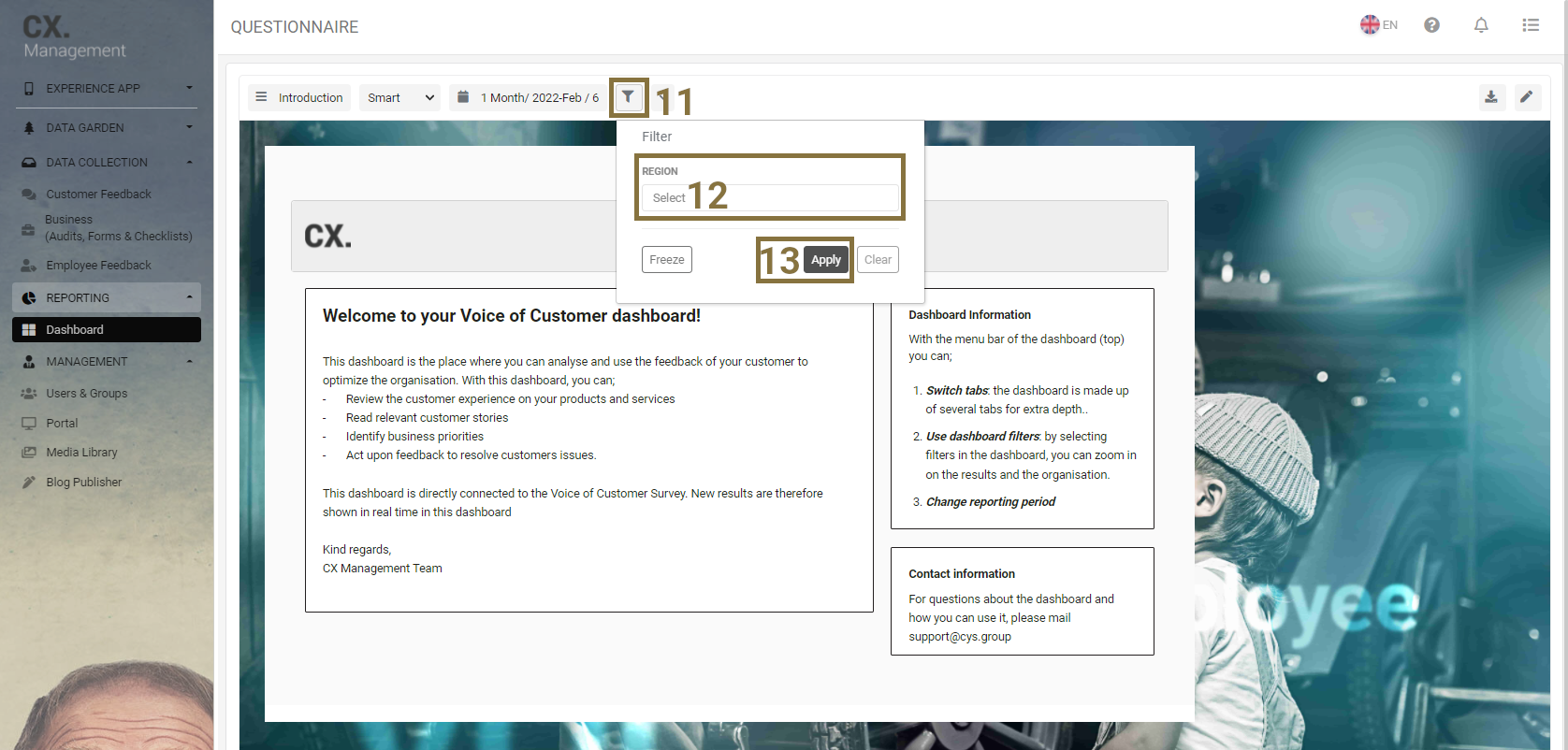Click the REGION label
This screenshot has width=1568, height=750.
[660, 171]
